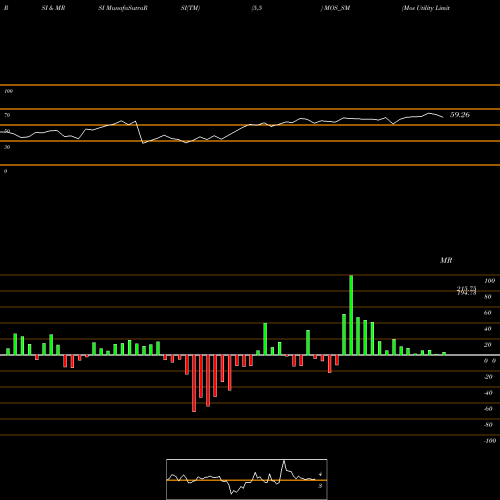Click the MR axis label -20
The height and width of the screenshot is (500, 500).
(x=488, y=377)
